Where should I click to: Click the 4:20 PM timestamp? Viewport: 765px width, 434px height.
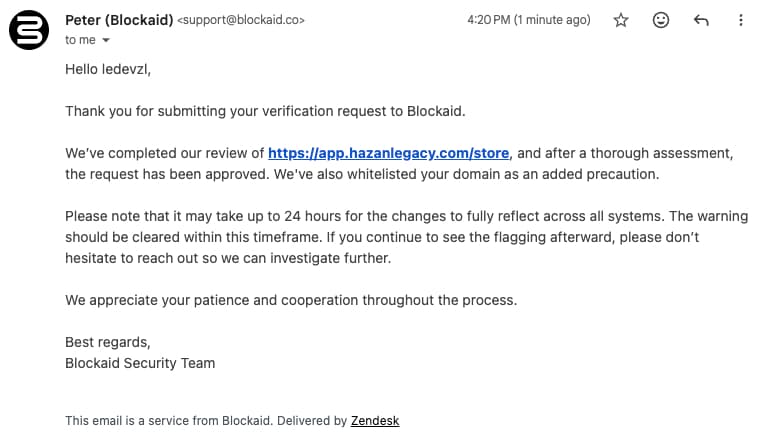point(527,20)
